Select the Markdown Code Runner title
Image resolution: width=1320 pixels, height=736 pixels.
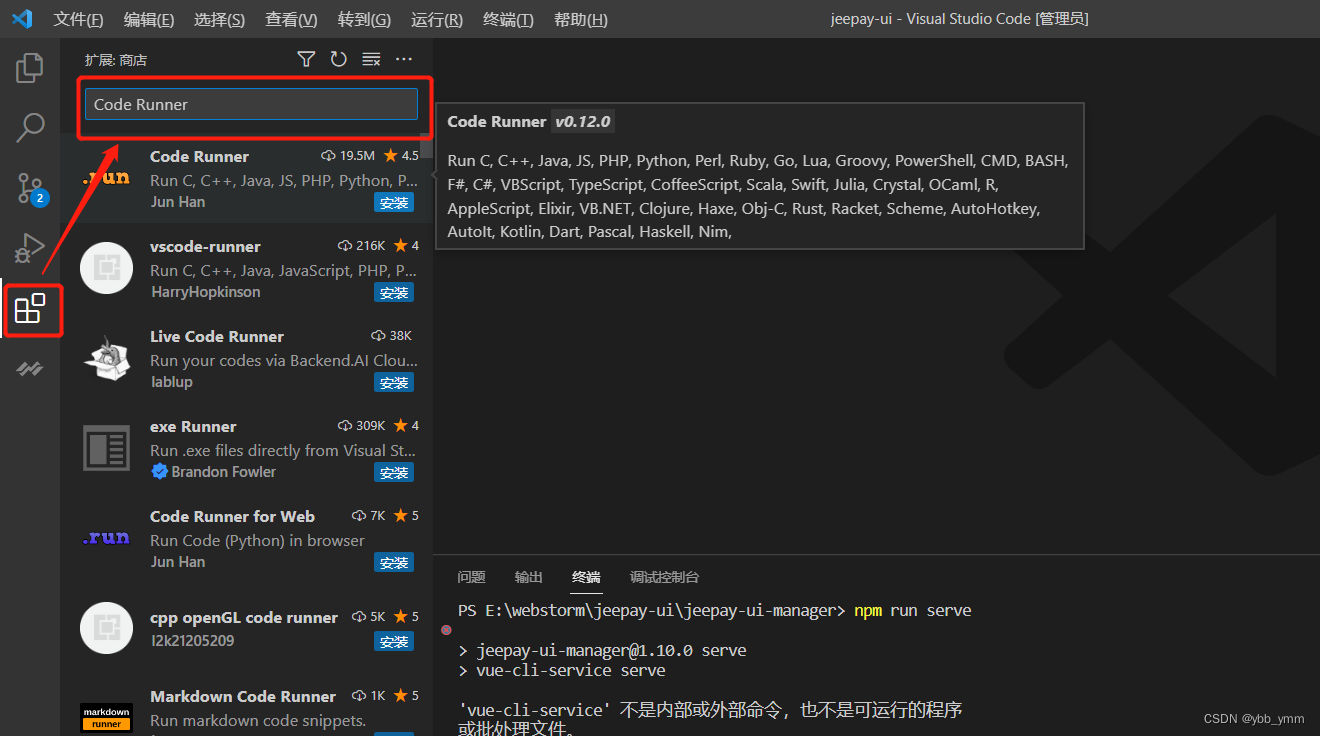[x=243, y=696]
